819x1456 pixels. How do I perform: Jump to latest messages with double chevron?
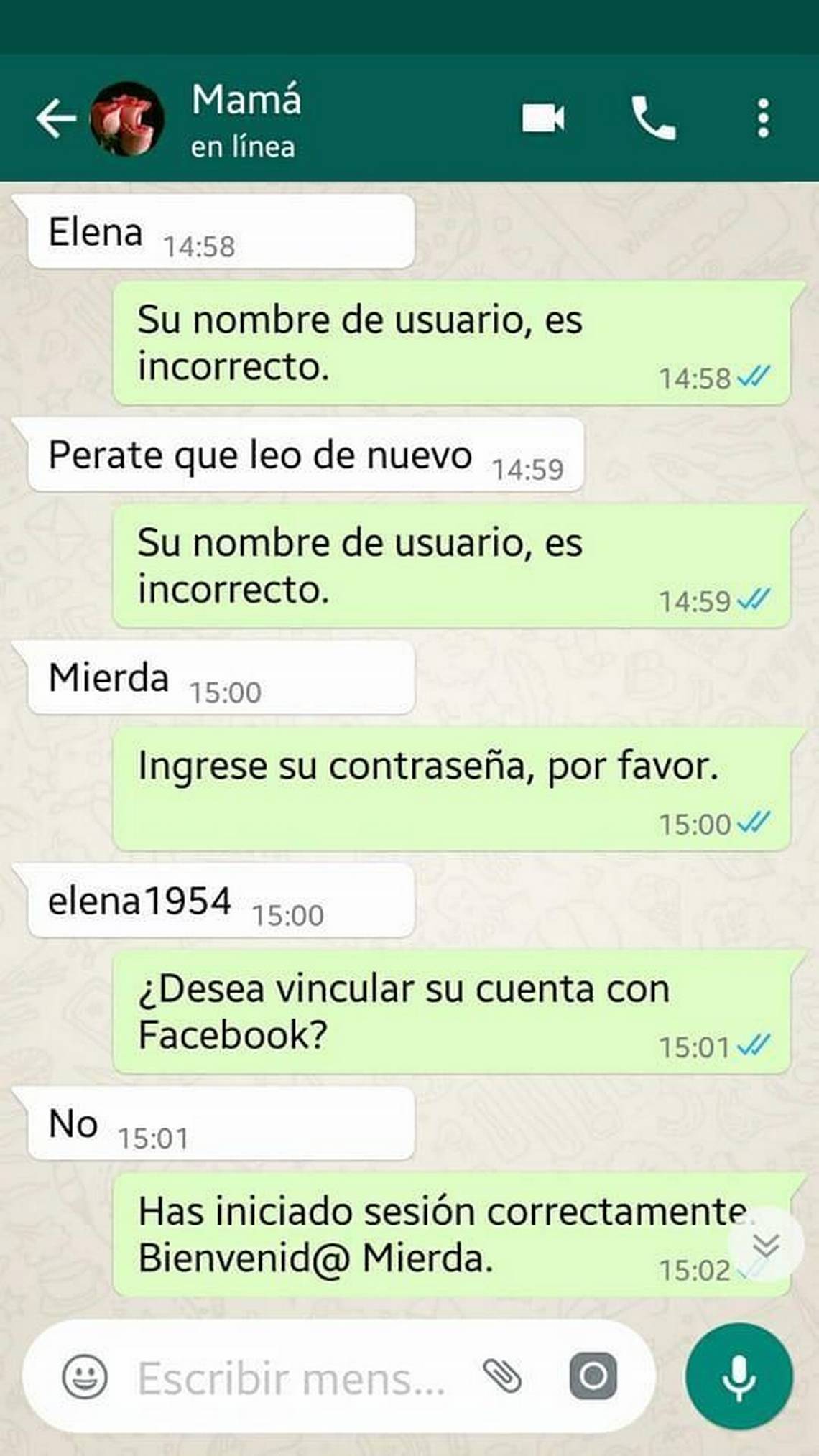pos(766,1245)
